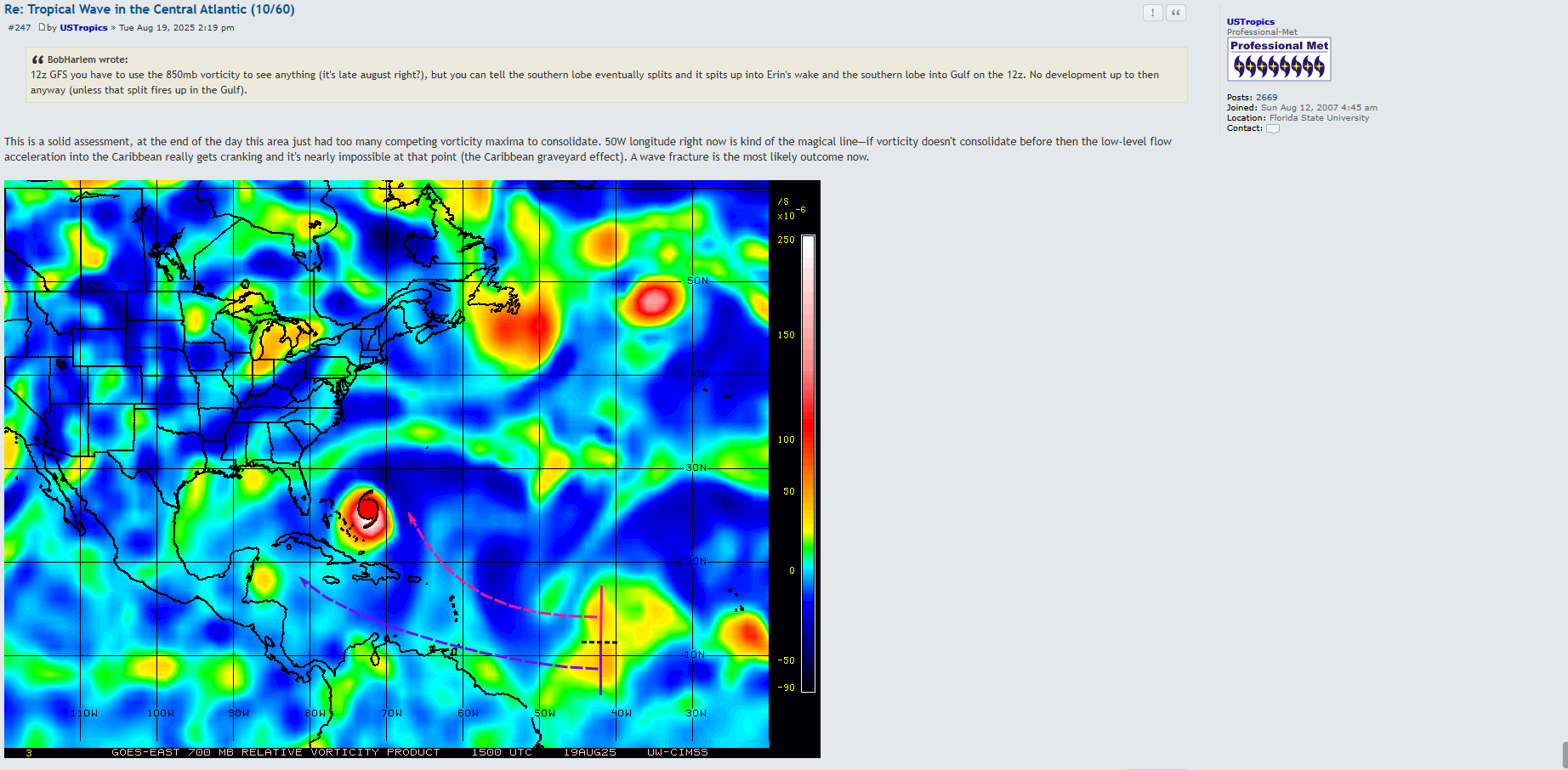Open the post title Tropical Wave link
The height and width of the screenshot is (770, 1568).
[x=150, y=9]
